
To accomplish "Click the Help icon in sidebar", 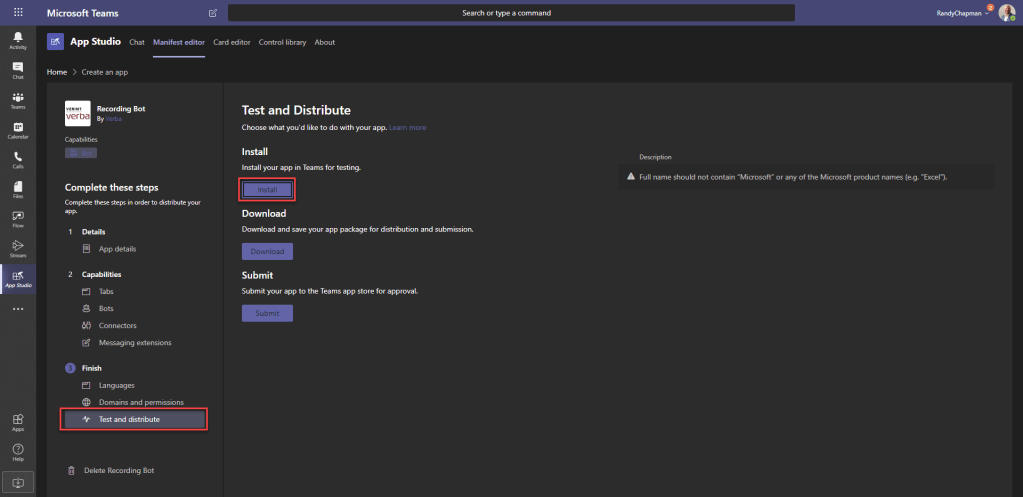I will coord(18,452).
